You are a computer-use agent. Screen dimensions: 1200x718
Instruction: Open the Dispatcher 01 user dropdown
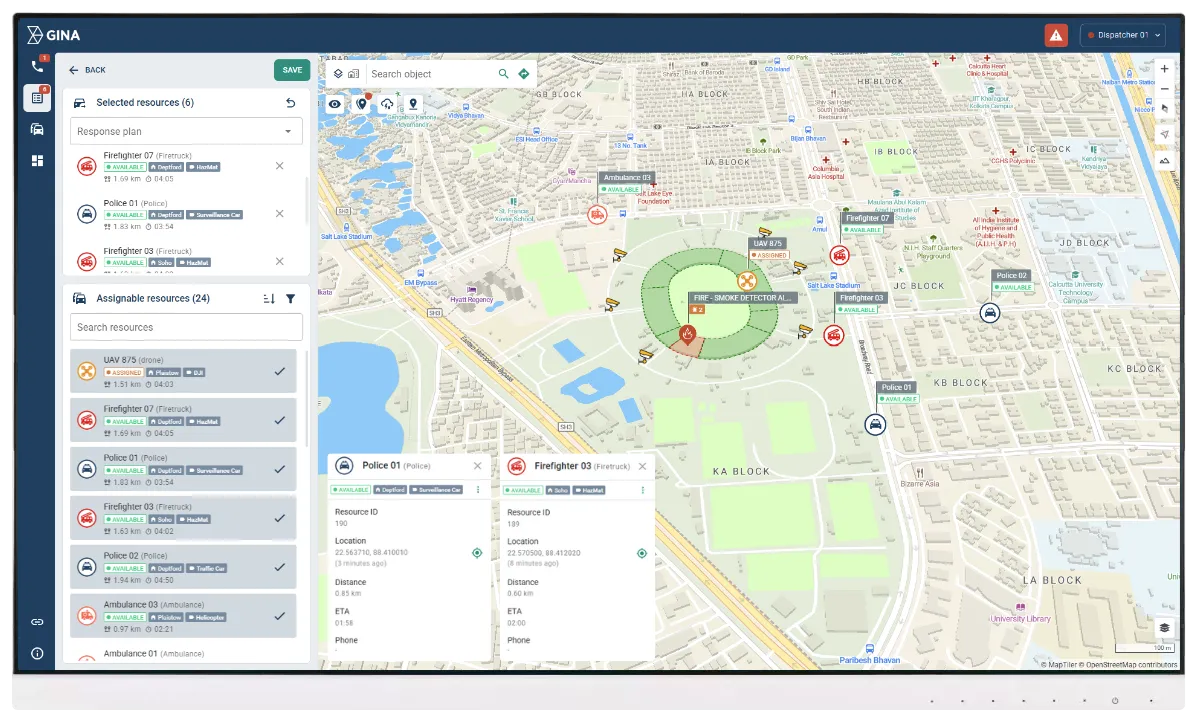(x=1123, y=35)
